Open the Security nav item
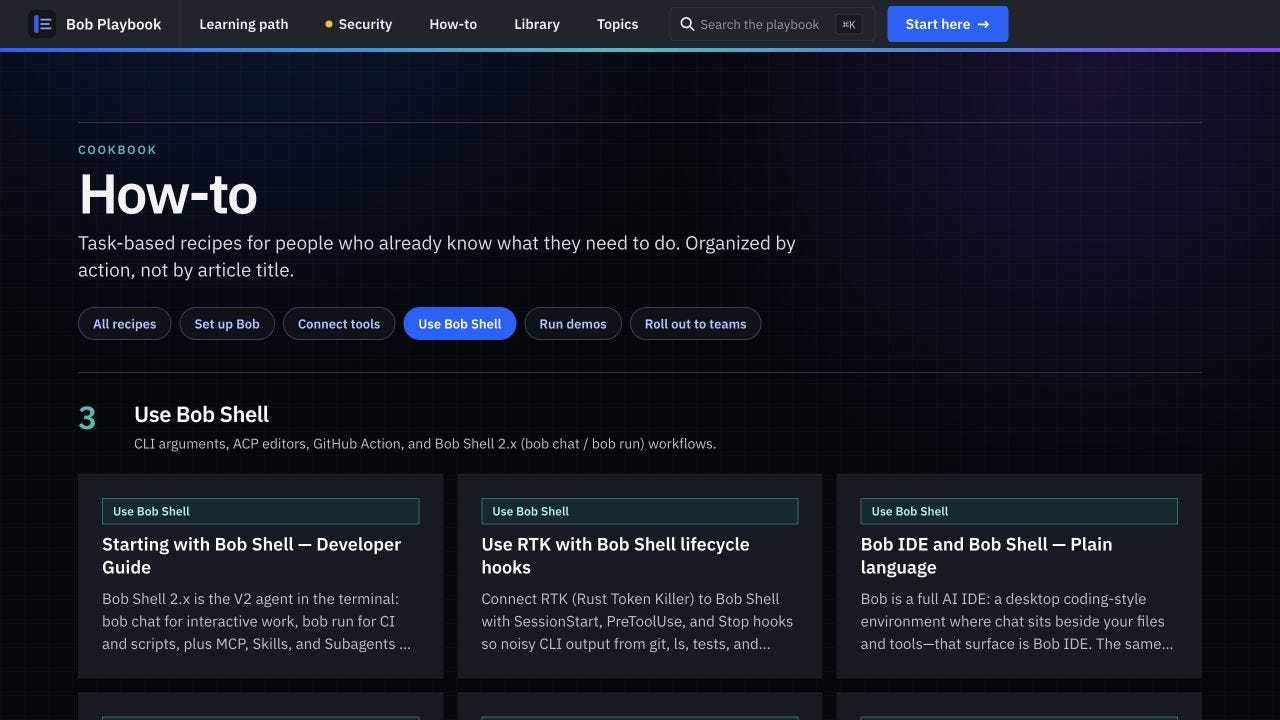This screenshot has height=720, width=1280. [x=358, y=24]
